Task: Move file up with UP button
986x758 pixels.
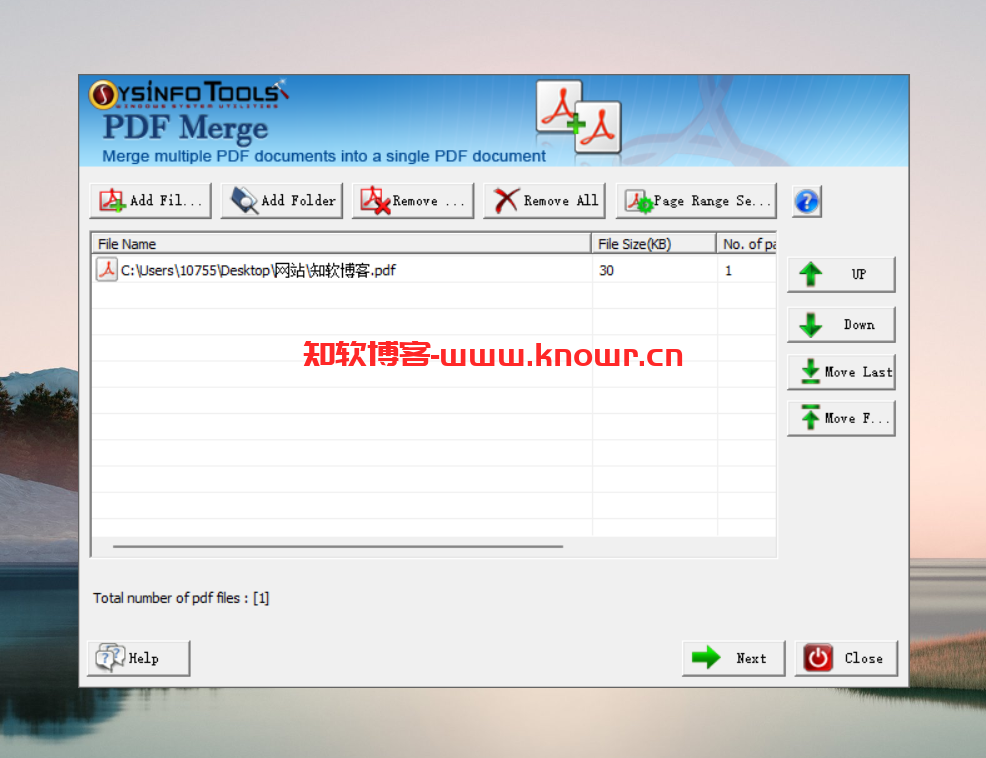Action: click(x=841, y=274)
